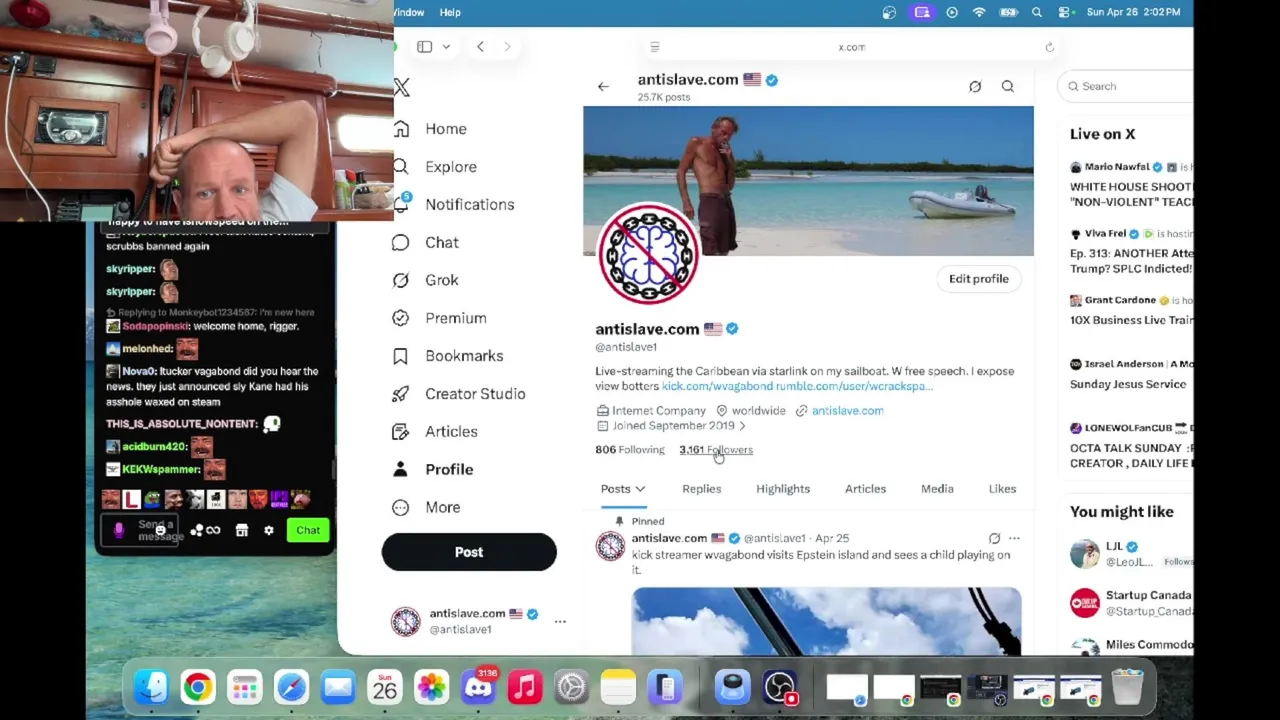Open account options three-dot menu
The height and width of the screenshot is (720, 1280).
pos(560,621)
